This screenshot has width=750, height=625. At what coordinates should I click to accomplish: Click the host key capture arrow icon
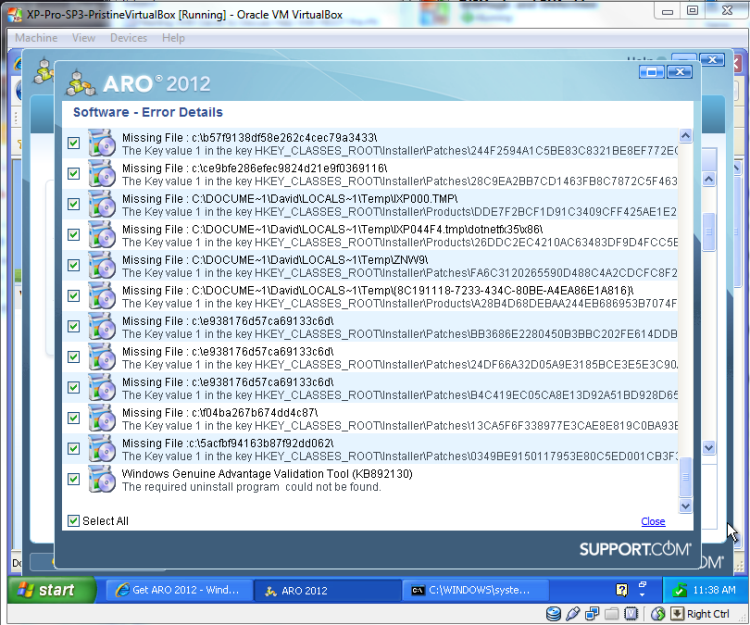pos(677,614)
